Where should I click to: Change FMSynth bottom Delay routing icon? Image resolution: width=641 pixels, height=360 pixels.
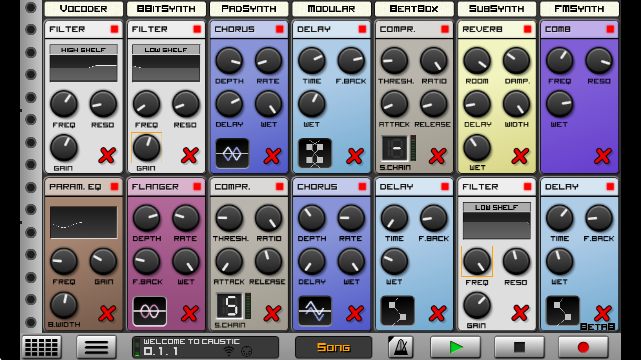click(x=563, y=311)
